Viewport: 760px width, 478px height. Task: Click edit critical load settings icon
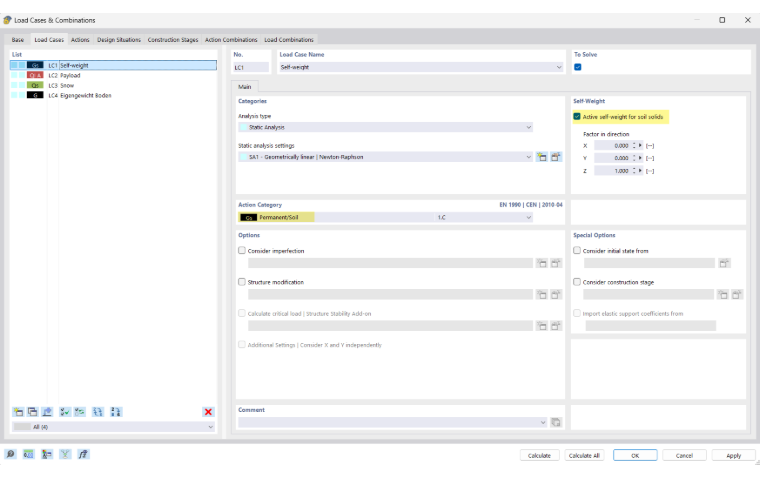click(x=556, y=326)
